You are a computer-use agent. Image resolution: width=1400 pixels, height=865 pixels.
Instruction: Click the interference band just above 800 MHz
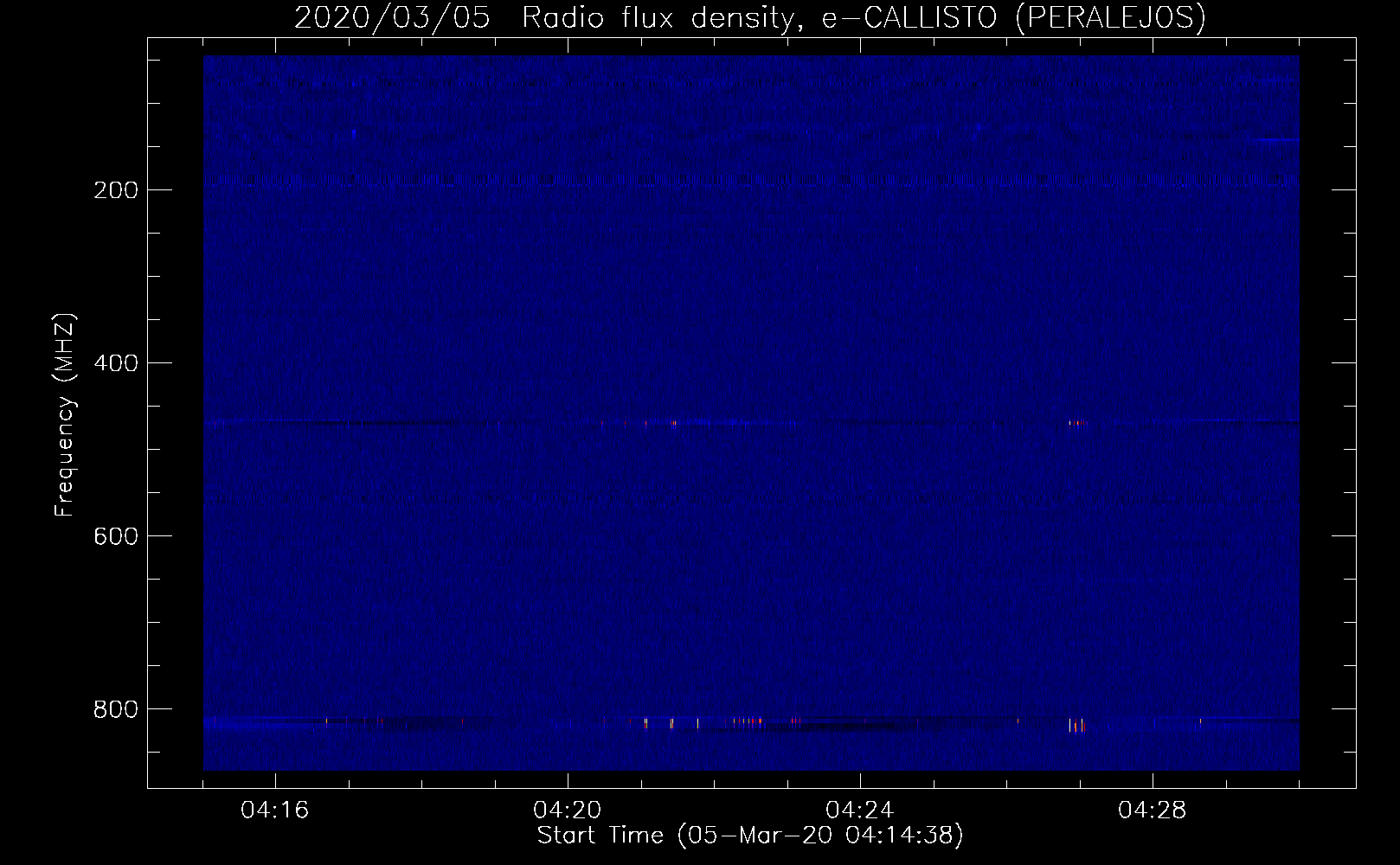click(751, 723)
